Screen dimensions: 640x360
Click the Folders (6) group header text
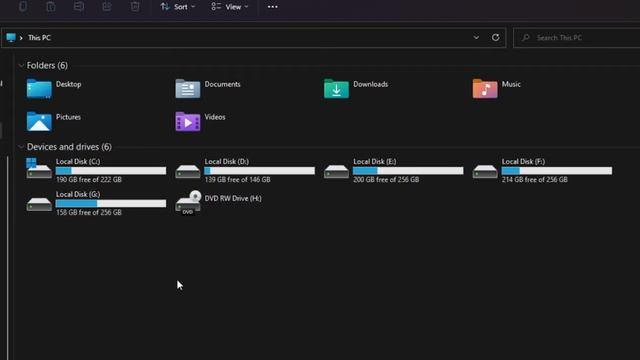[x=47, y=65]
